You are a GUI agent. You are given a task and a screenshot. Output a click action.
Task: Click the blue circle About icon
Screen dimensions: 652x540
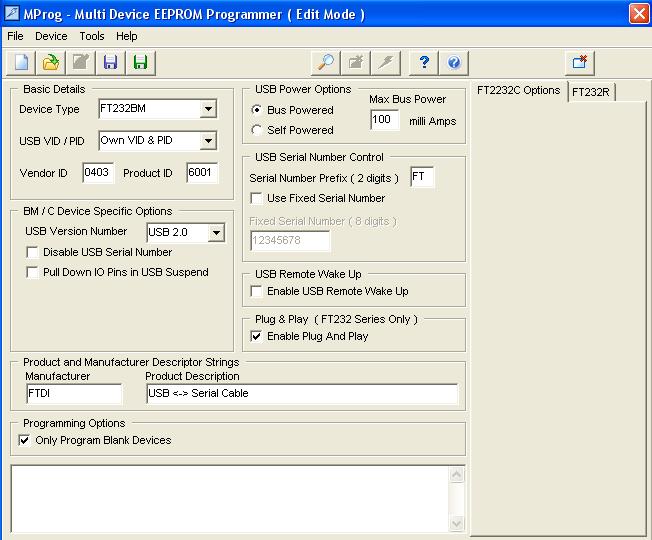coord(453,62)
